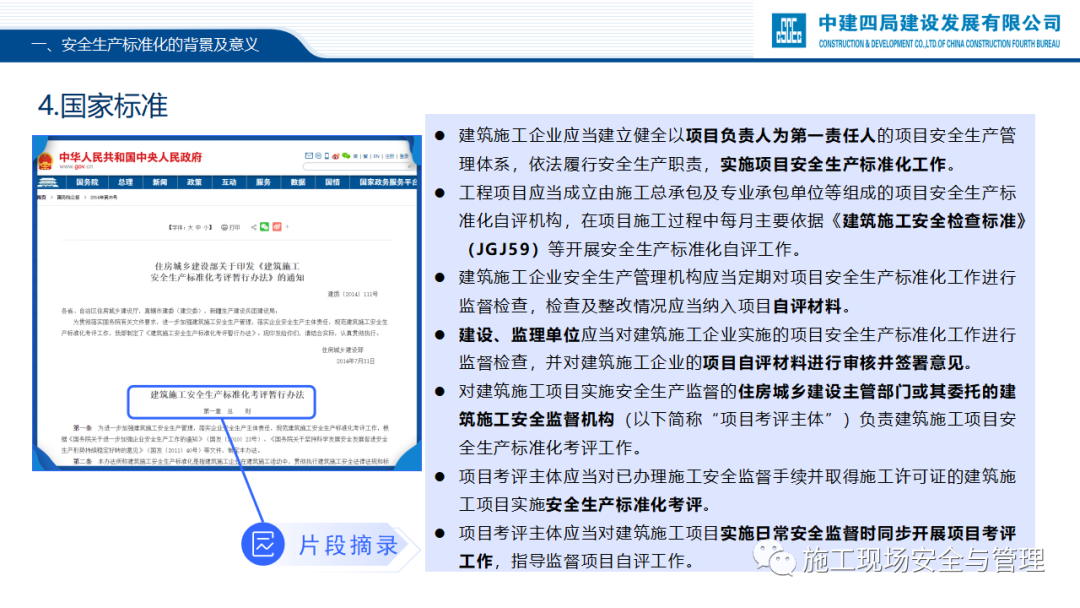The height and width of the screenshot is (608, 1080).
Task: Open the 新闻 navigation tab
Action: pos(160,182)
